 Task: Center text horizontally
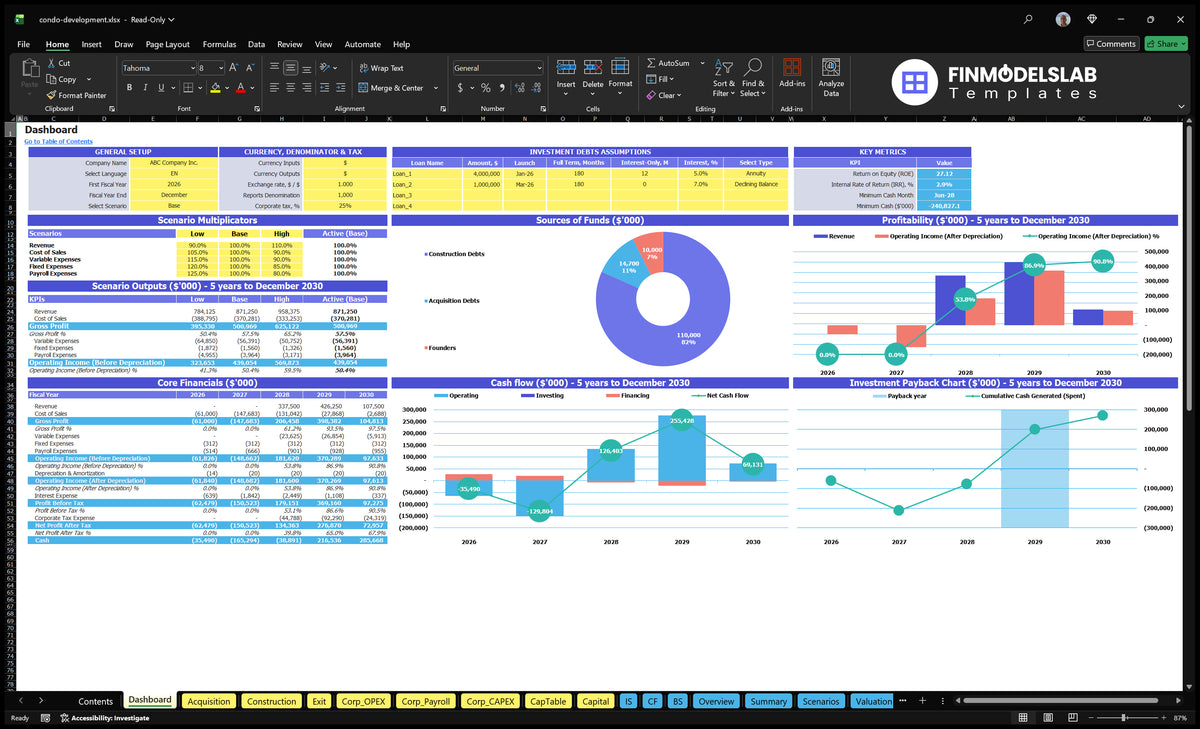[290, 88]
